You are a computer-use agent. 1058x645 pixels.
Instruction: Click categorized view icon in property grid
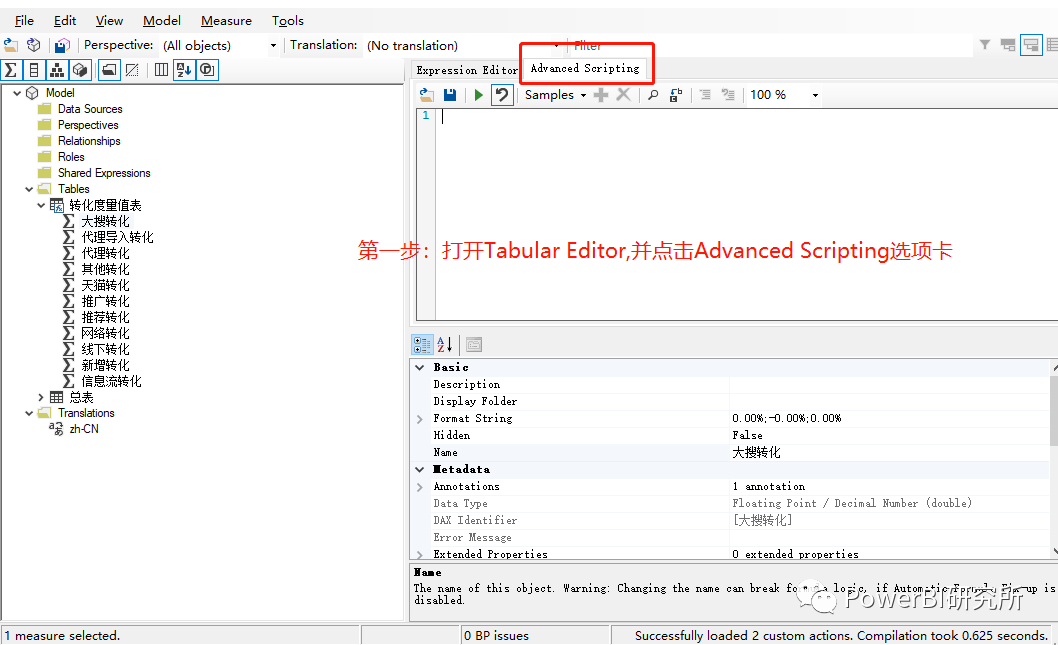[x=422, y=345]
